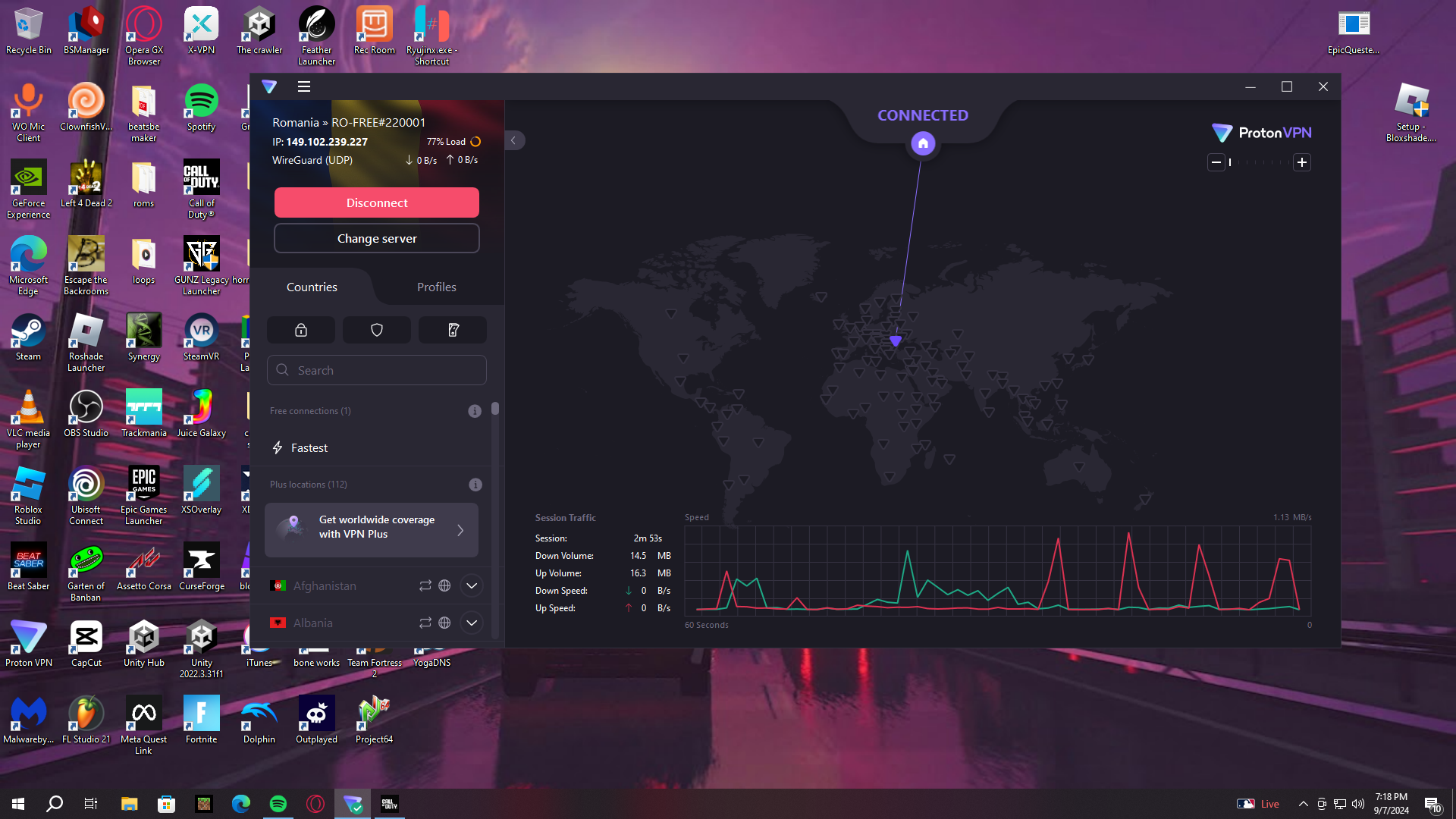This screenshot has width=1456, height=819.
Task: Select the Countries tab
Action: [312, 287]
